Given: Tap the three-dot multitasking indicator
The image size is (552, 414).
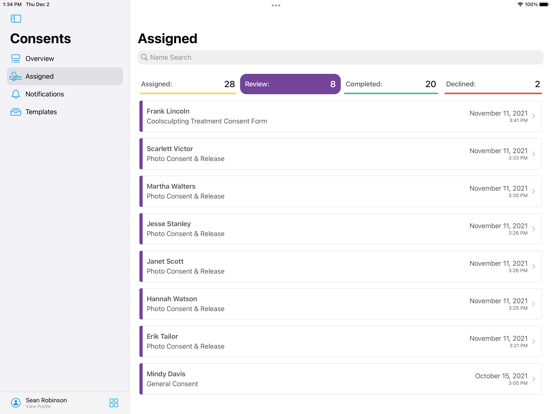Looking at the screenshot, I should point(276,5).
